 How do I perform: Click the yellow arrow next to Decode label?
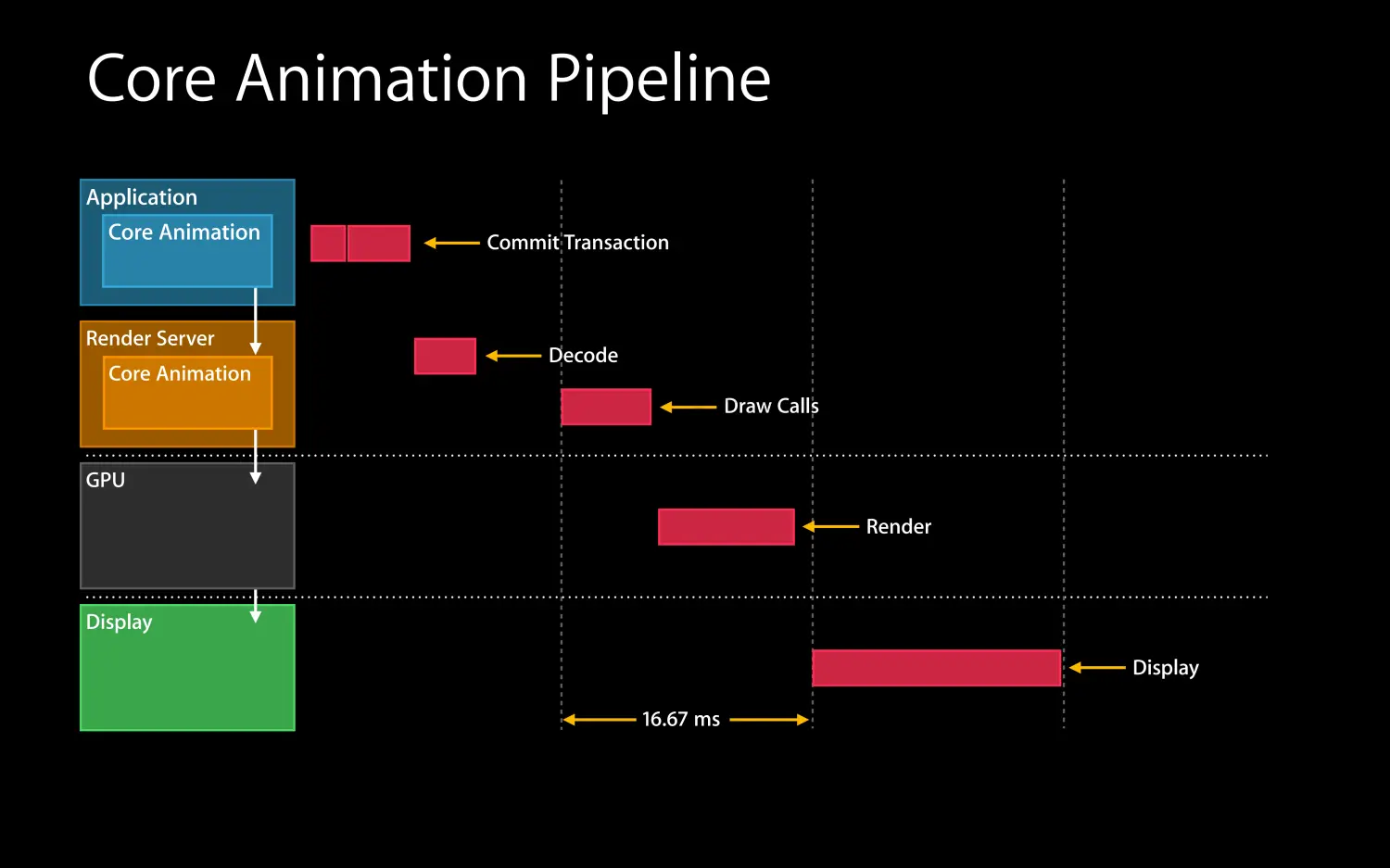click(x=513, y=356)
